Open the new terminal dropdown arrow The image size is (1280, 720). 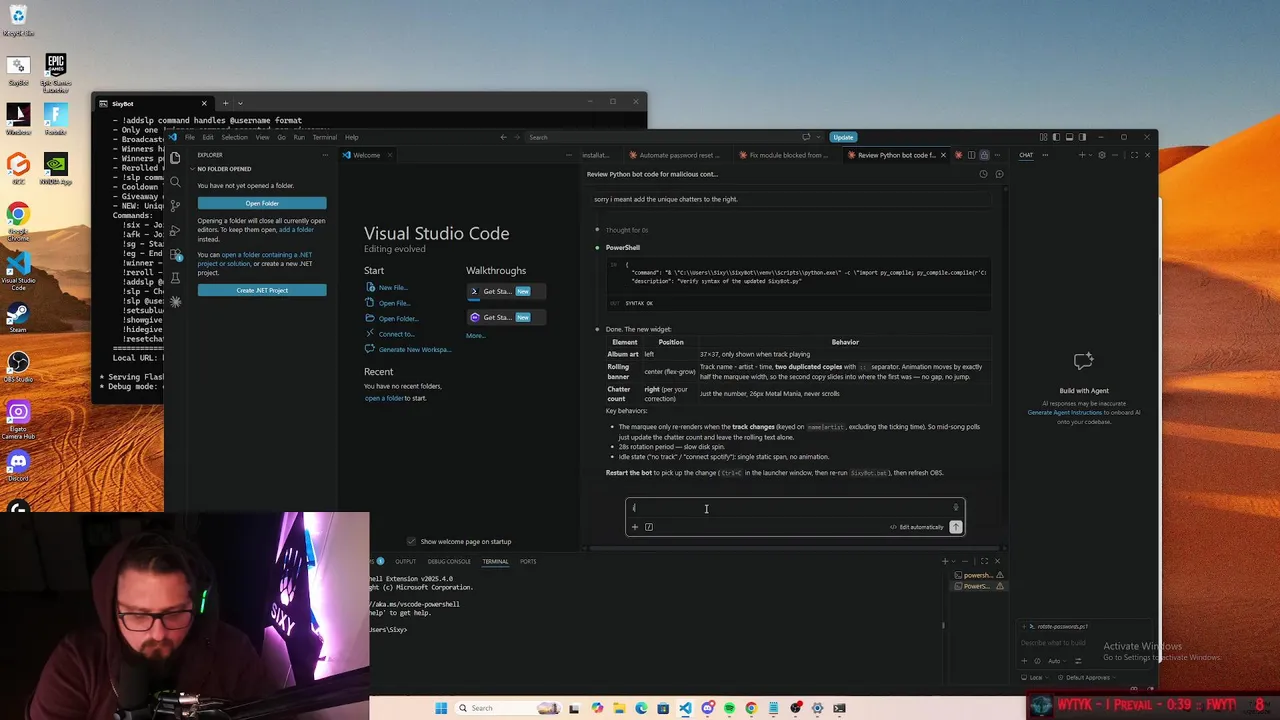pos(955,561)
